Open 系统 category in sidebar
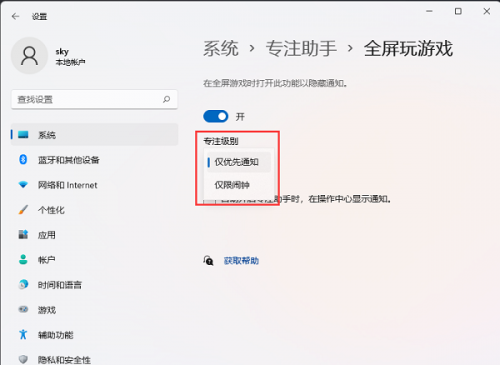Screen dimensions: 500x365 (x=95, y=135)
